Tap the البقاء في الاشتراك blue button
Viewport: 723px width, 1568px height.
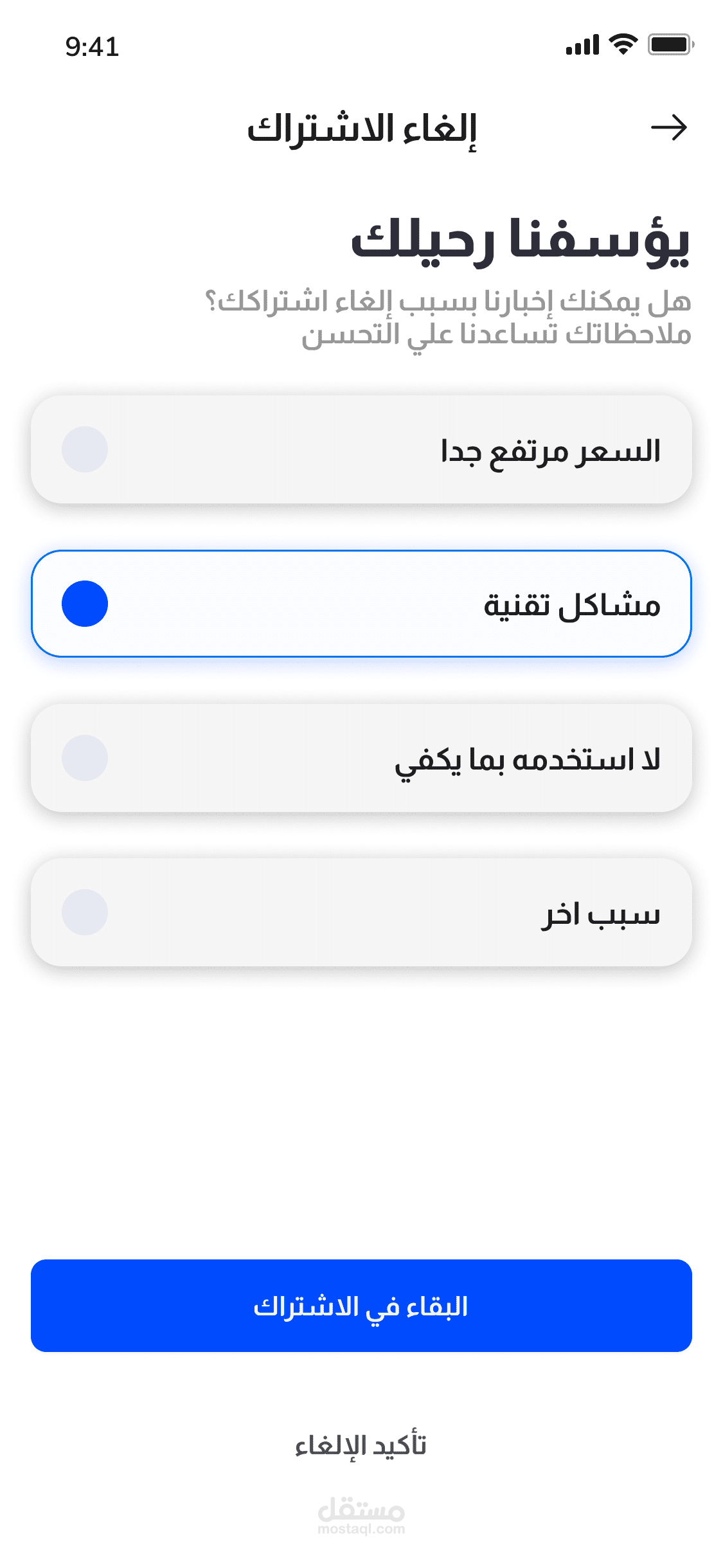pyautogui.click(x=361, y=1306)
